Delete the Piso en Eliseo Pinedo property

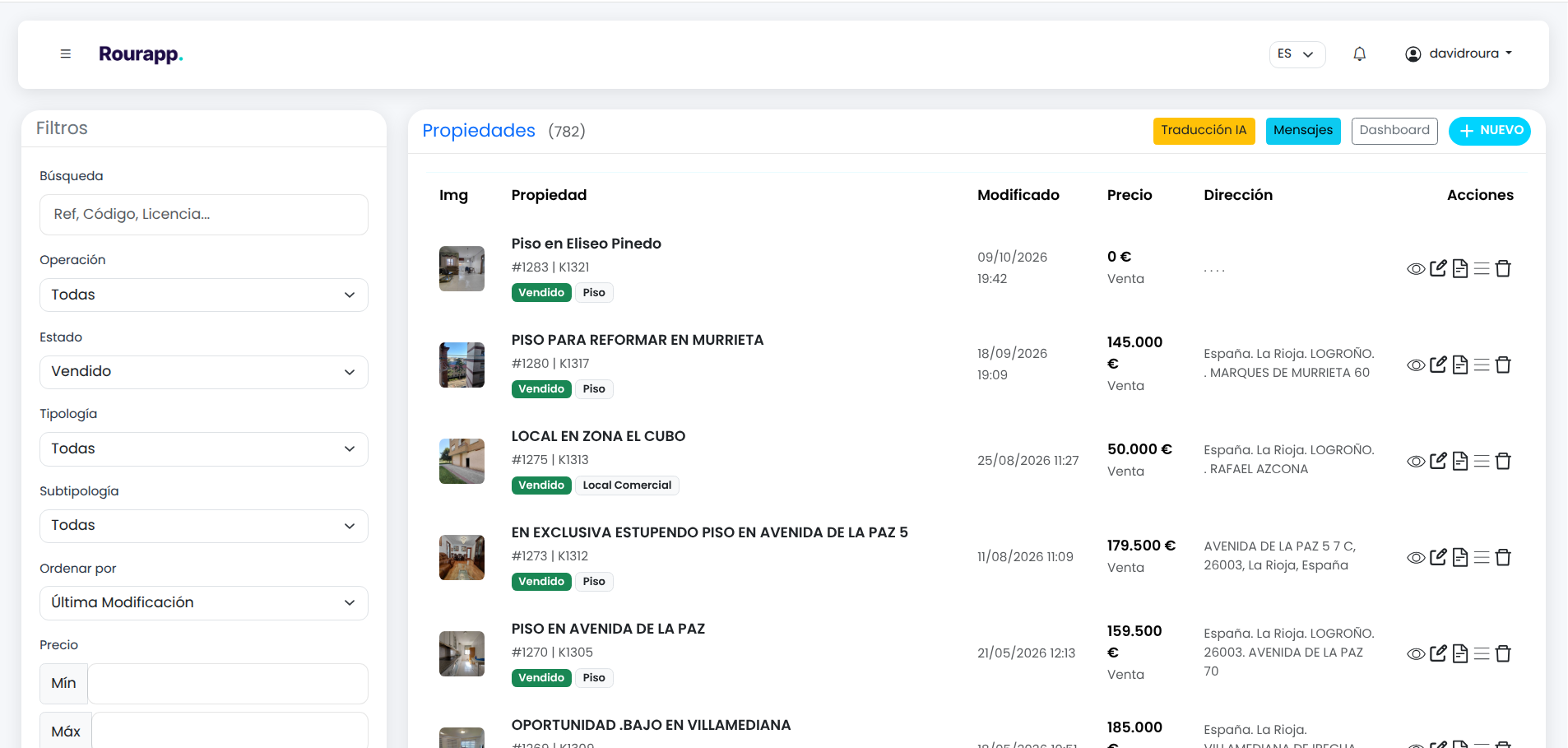click(1503, 268)
